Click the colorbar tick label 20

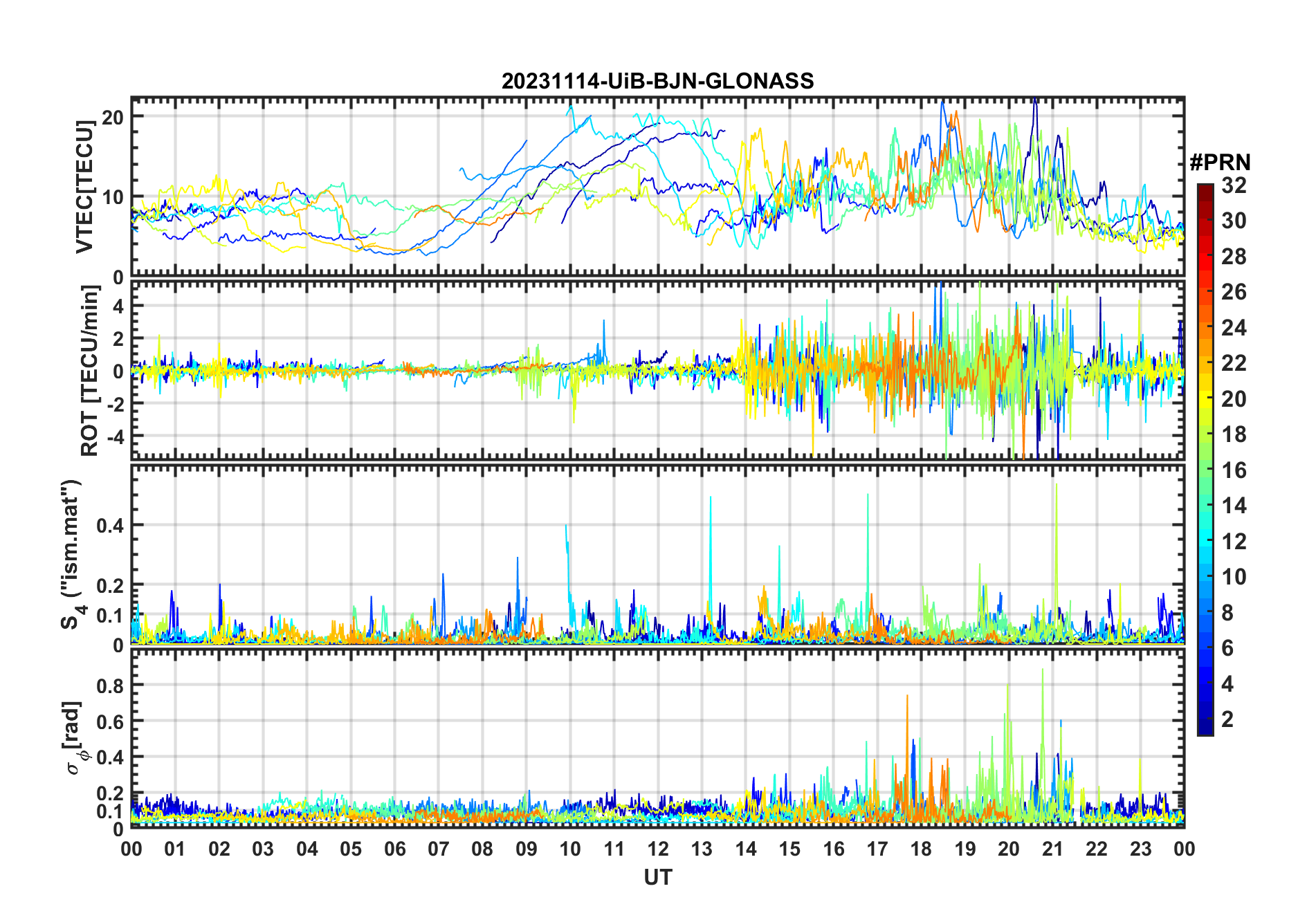coord(1234,399)
